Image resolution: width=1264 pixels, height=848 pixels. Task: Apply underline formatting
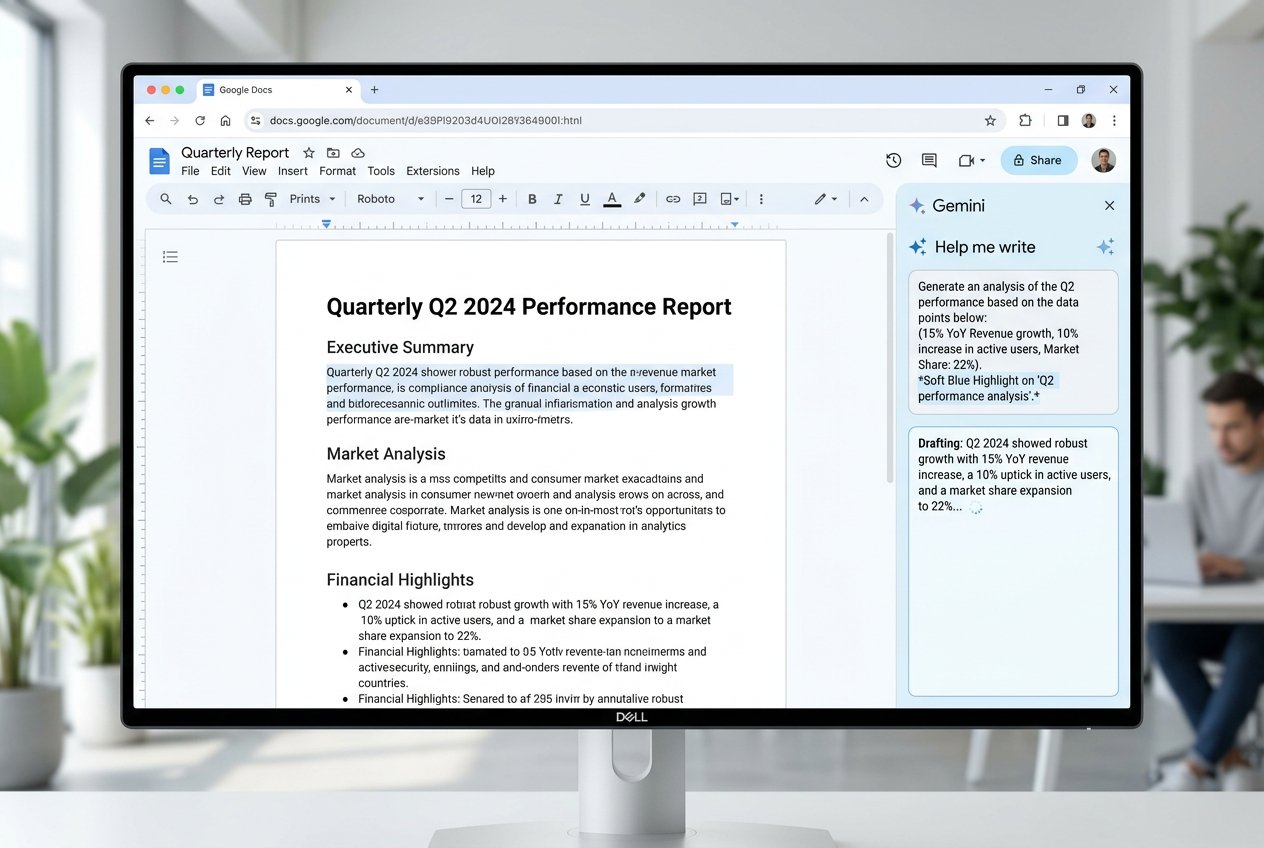tap(585, 199)
